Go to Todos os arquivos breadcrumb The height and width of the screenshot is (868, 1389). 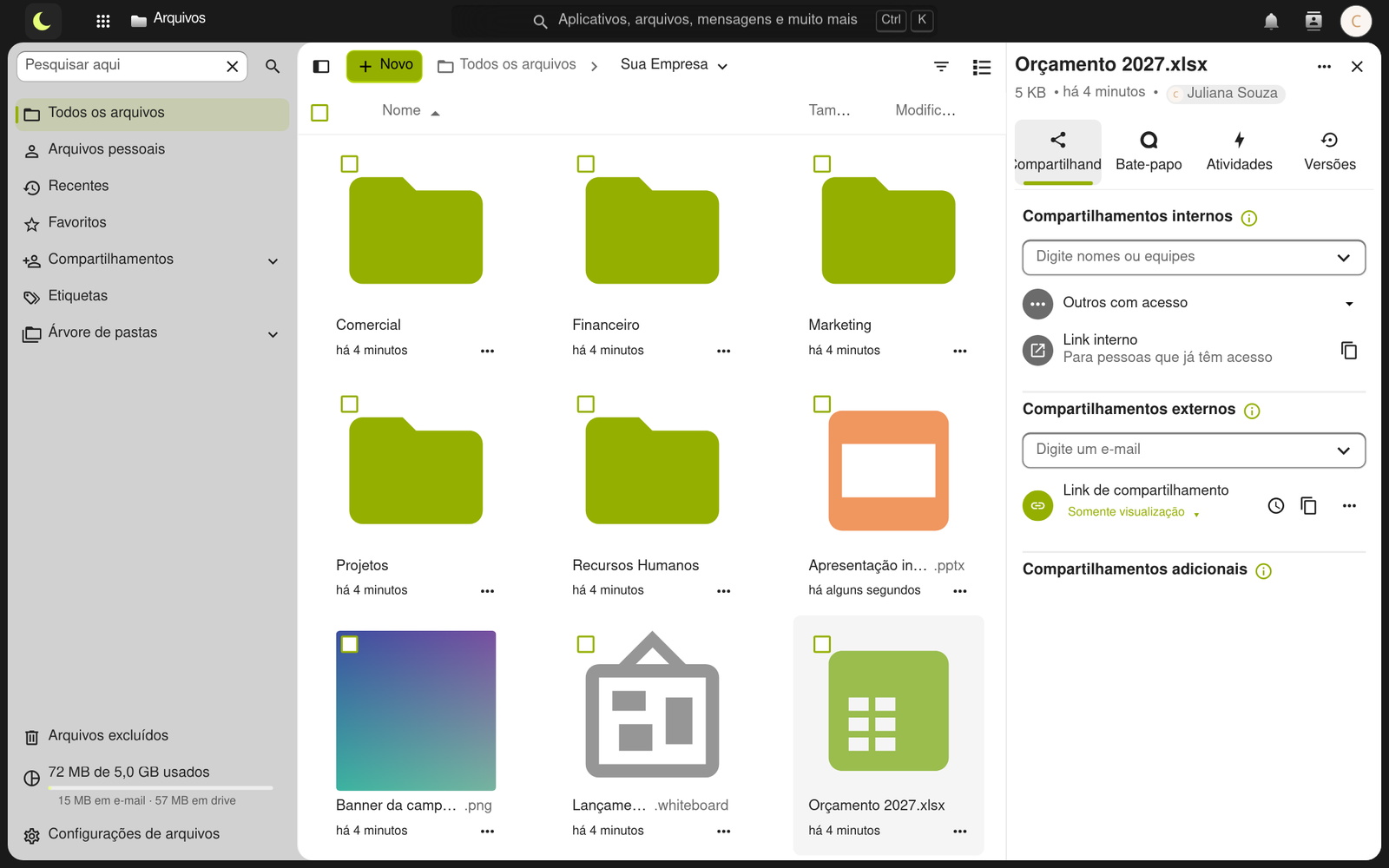[507, 65]
